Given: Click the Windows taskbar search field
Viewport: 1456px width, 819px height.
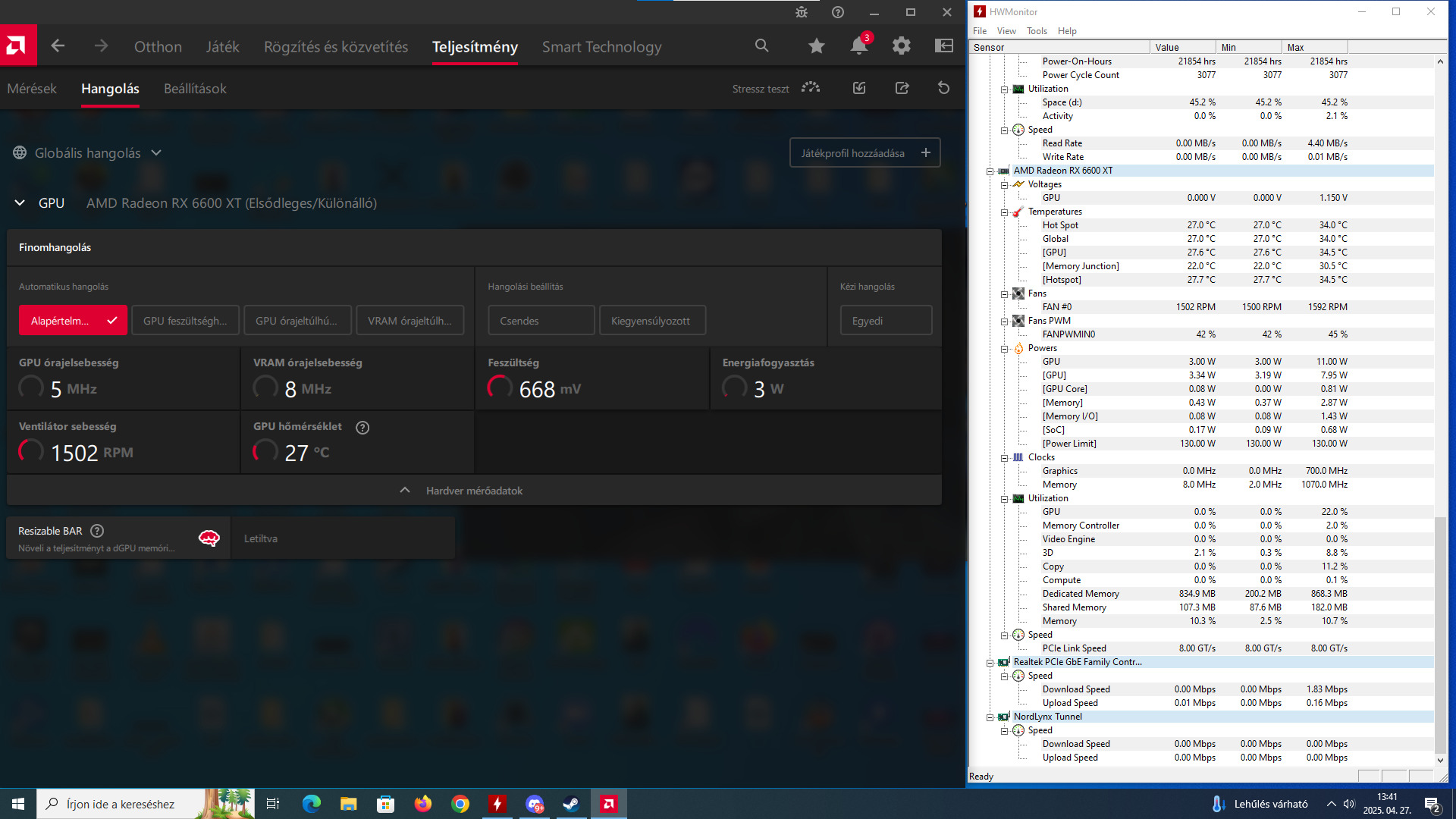Looking at the screenshot, I should point(121,804).
